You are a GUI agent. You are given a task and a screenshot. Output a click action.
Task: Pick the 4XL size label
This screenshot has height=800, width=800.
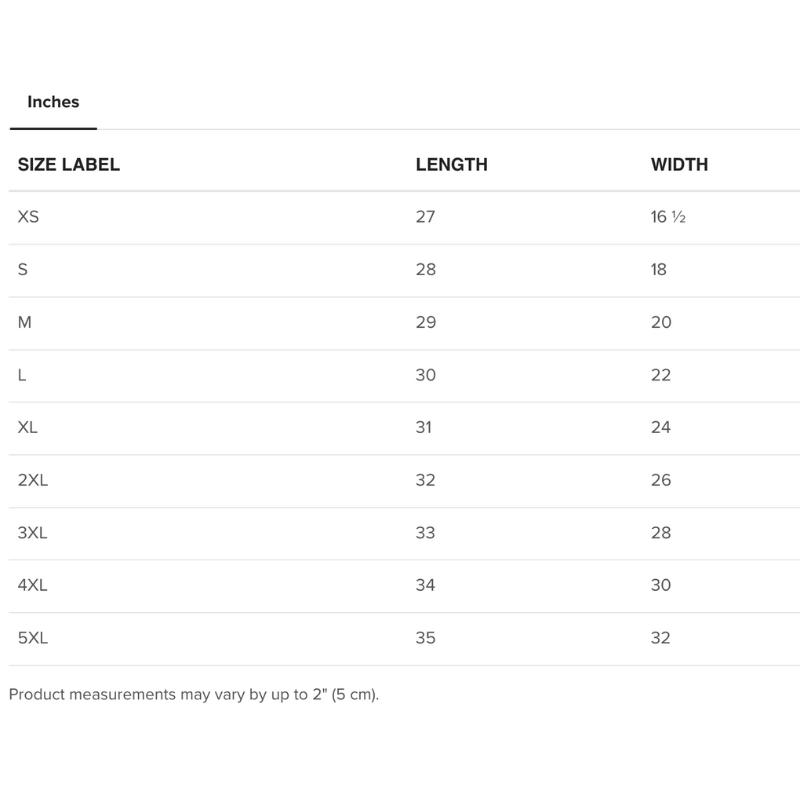(x=33, y=585)
